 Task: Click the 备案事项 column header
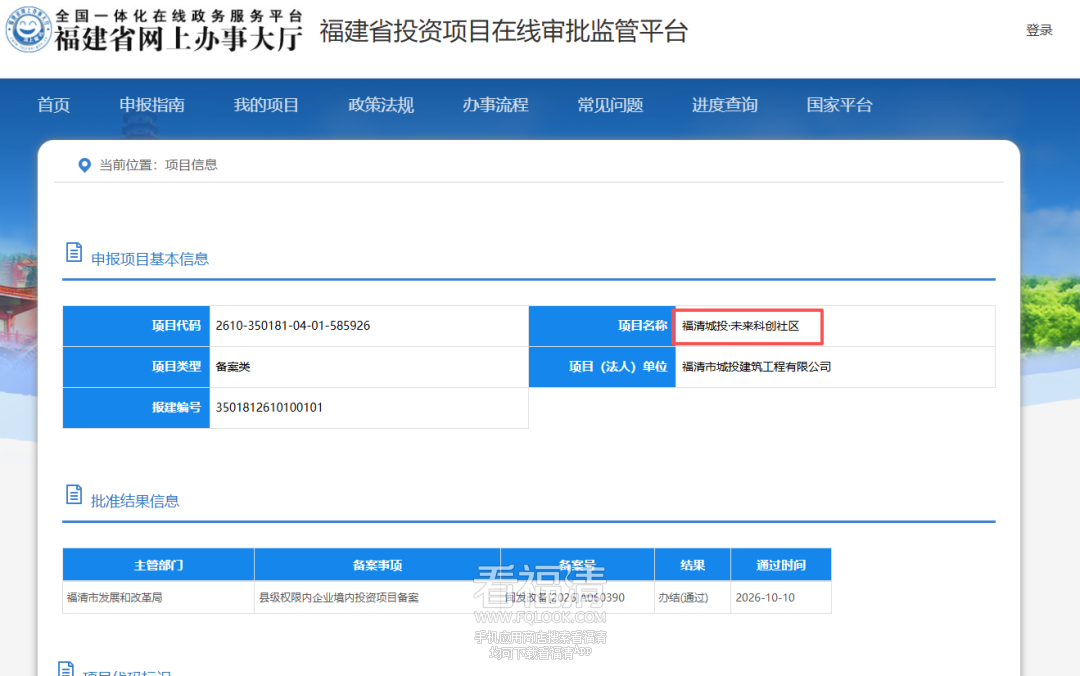(377, 565)
